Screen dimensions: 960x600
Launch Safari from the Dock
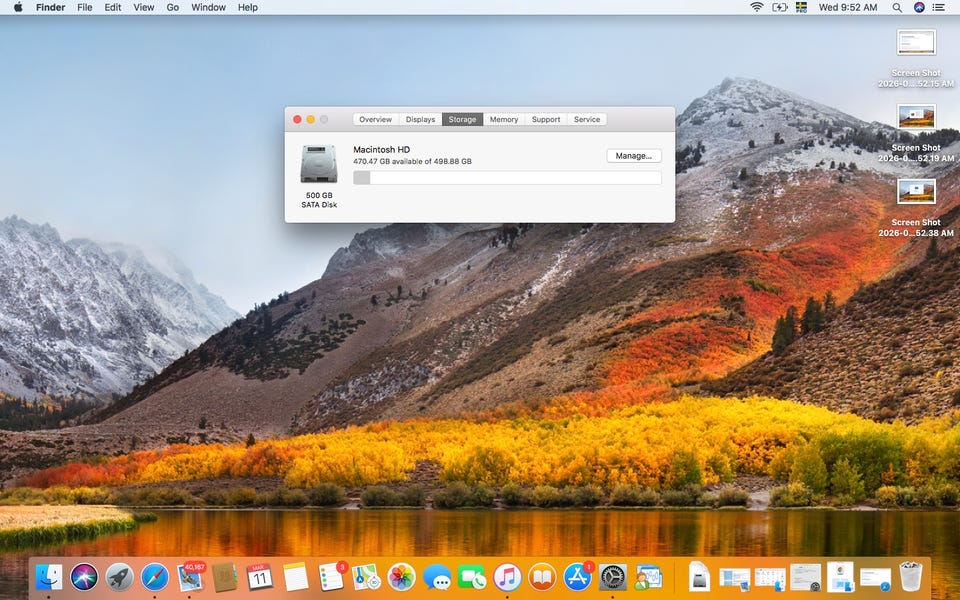point(155,576)
